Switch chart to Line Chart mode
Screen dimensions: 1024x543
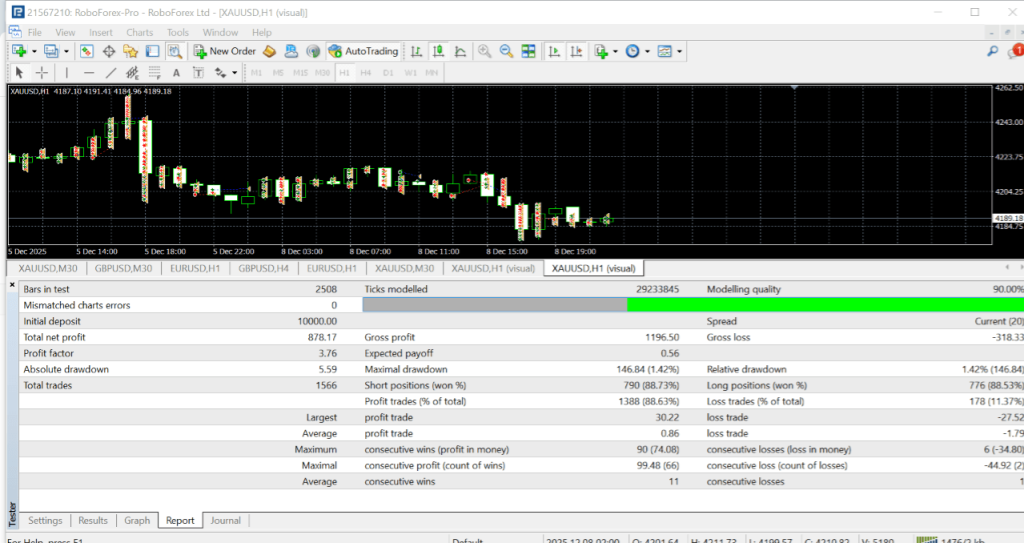460,51
